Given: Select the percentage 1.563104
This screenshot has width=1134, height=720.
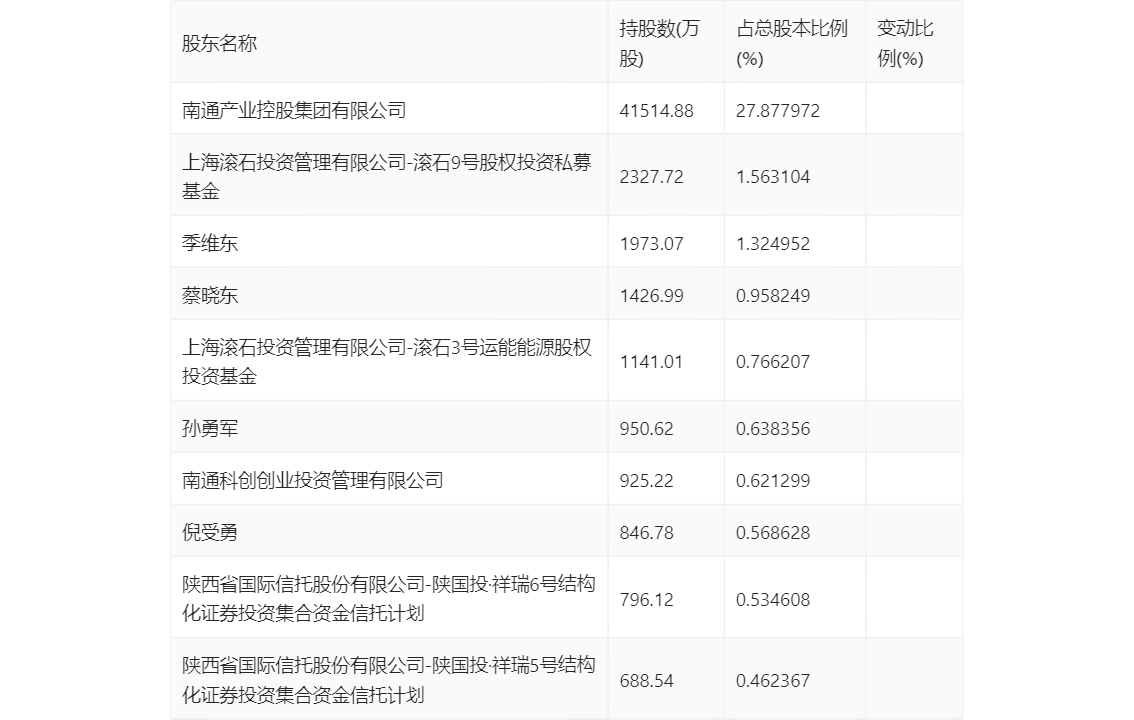Looking at the screenshot, I should click(x=772, y=176).
